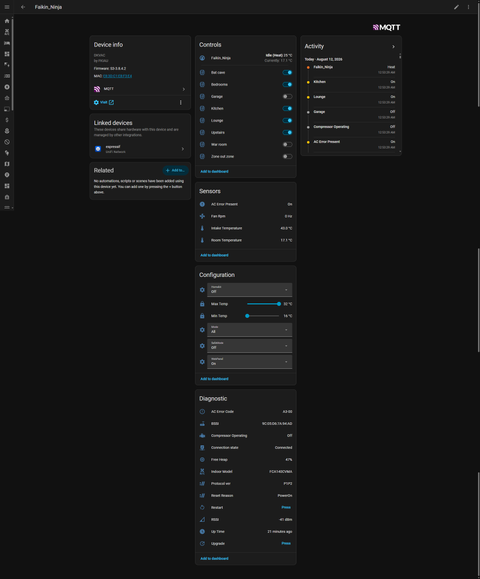Open the device info three-dot menu
Screen dimensions: 480x579
[181, 102]
